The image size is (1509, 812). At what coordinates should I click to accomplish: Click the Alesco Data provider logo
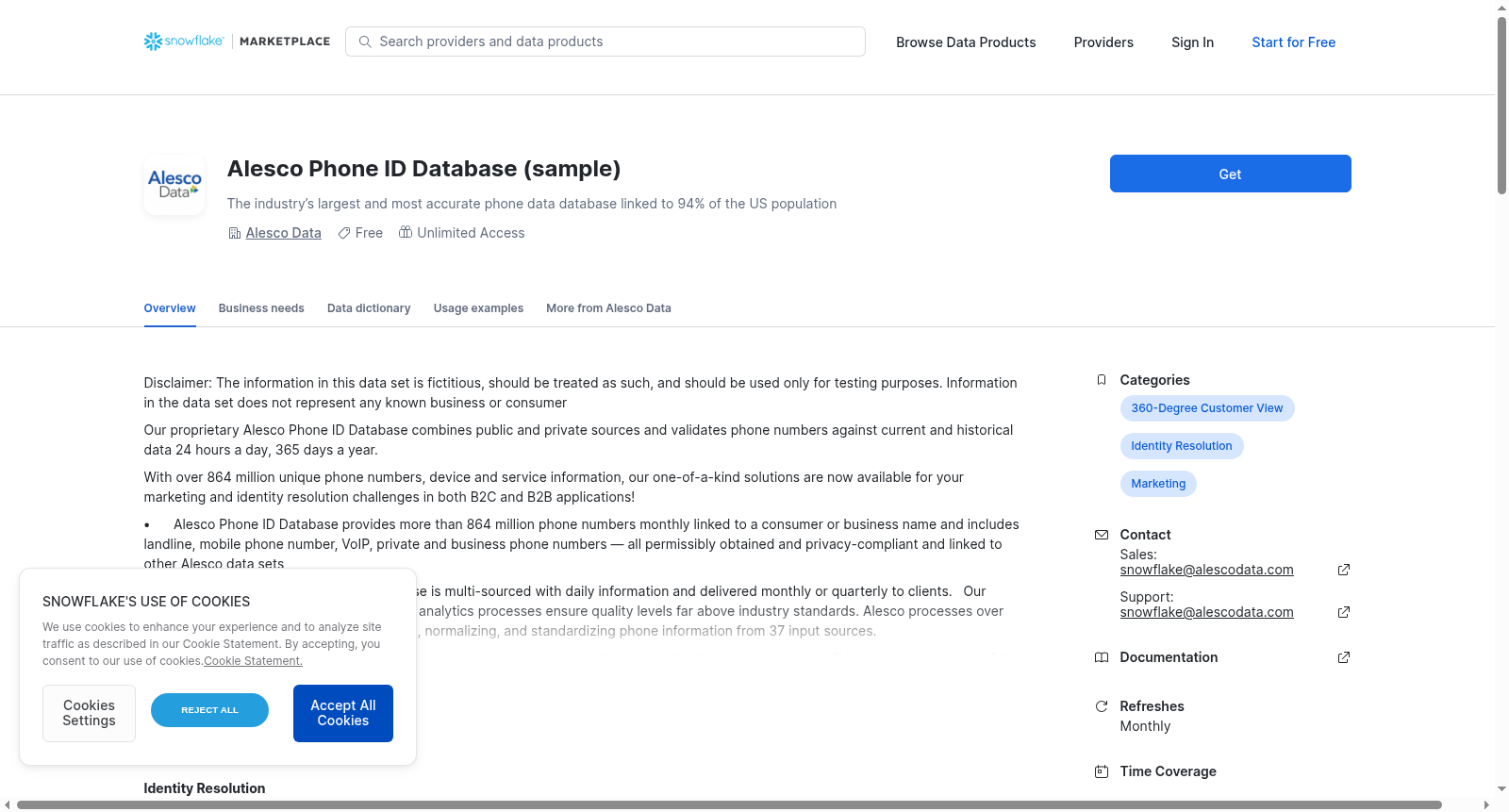click(x=174, y=185)
